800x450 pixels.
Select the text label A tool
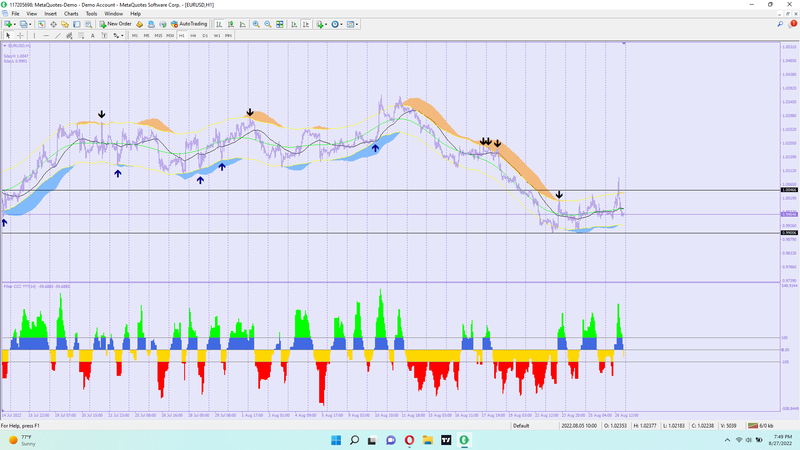click(93, 35)
